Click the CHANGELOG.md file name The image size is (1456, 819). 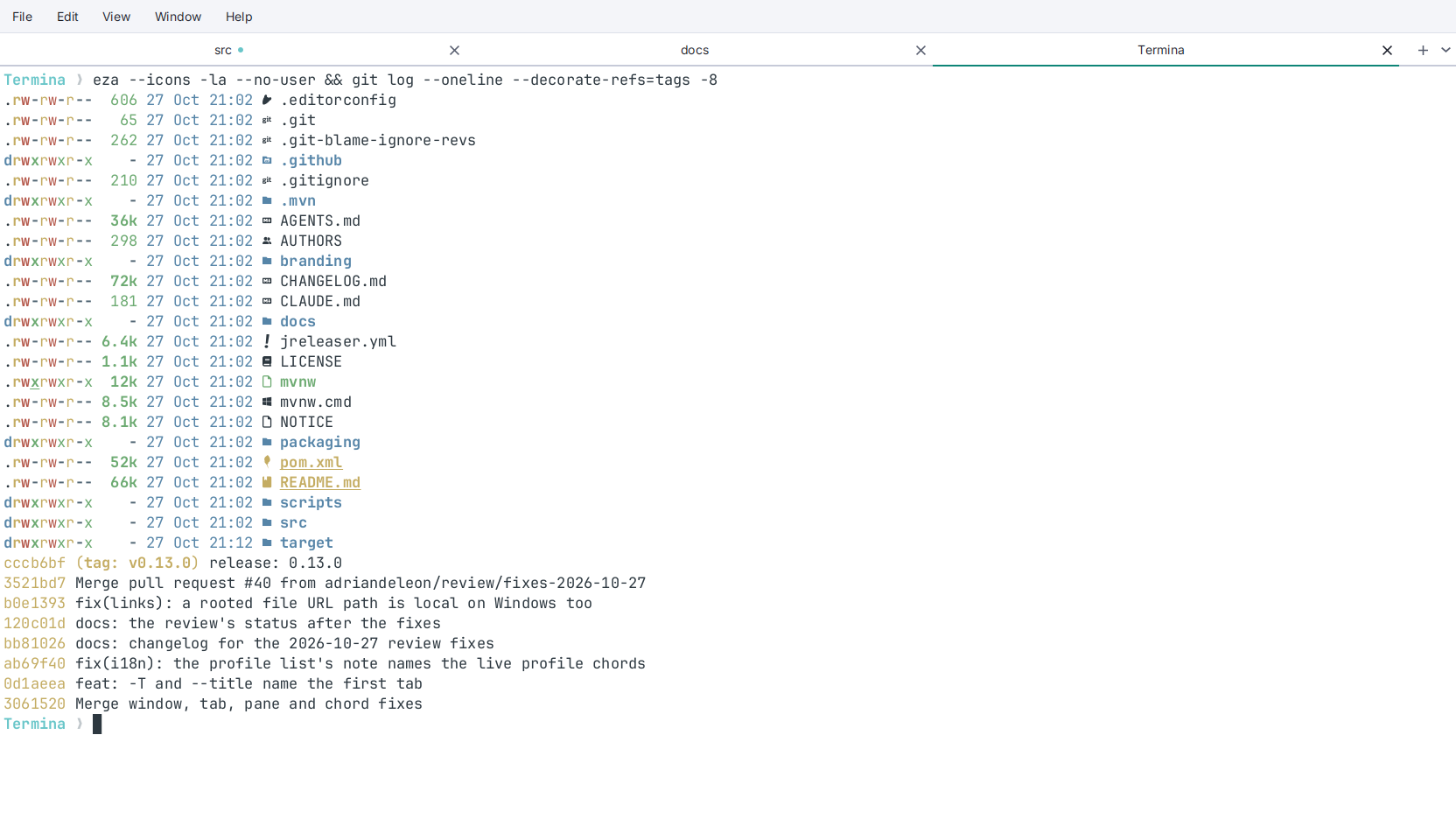pyautogui.click(x=333, y=281)
